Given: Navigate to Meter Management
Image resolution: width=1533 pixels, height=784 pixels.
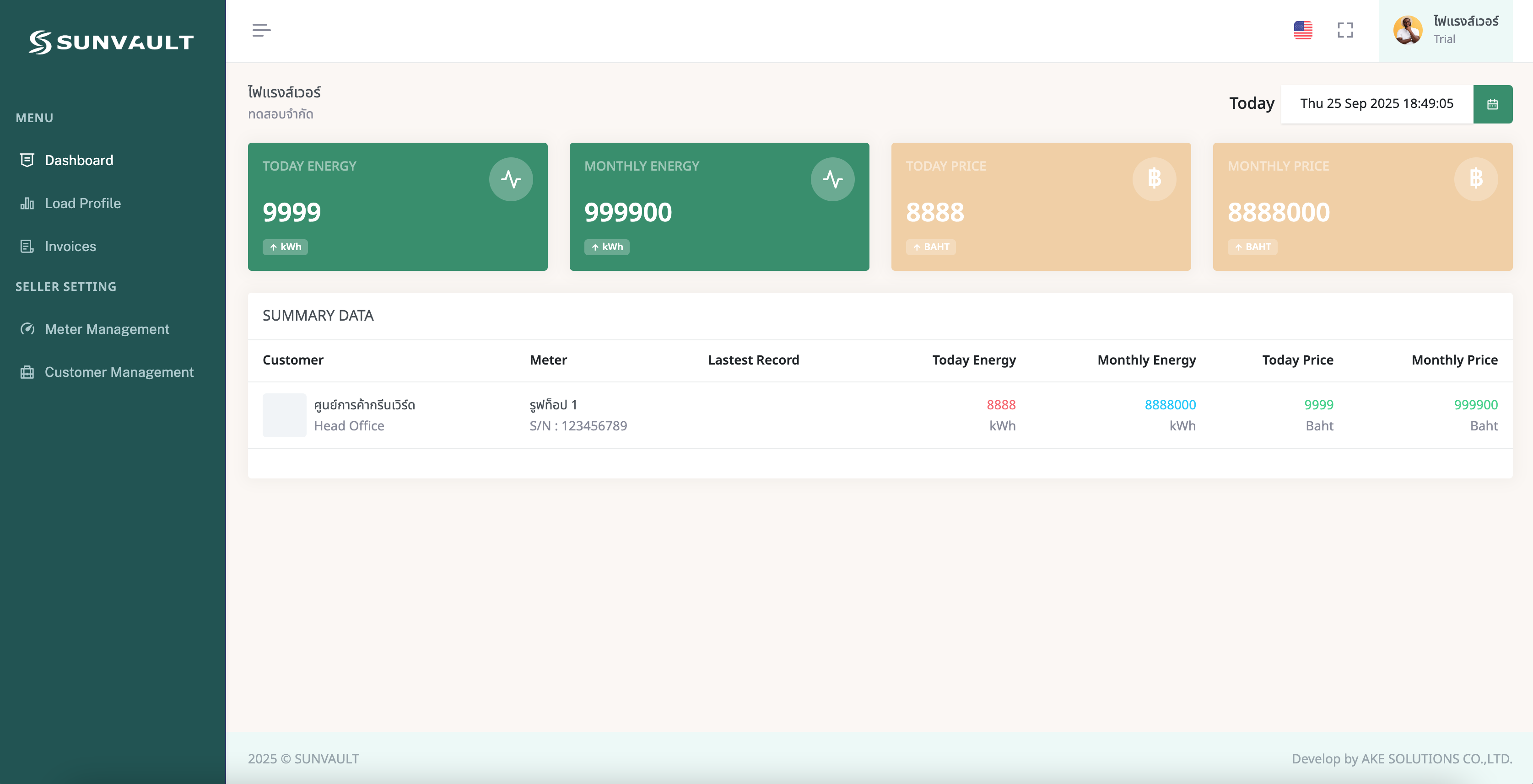Looking at the screenshot, I should (107, 329).
